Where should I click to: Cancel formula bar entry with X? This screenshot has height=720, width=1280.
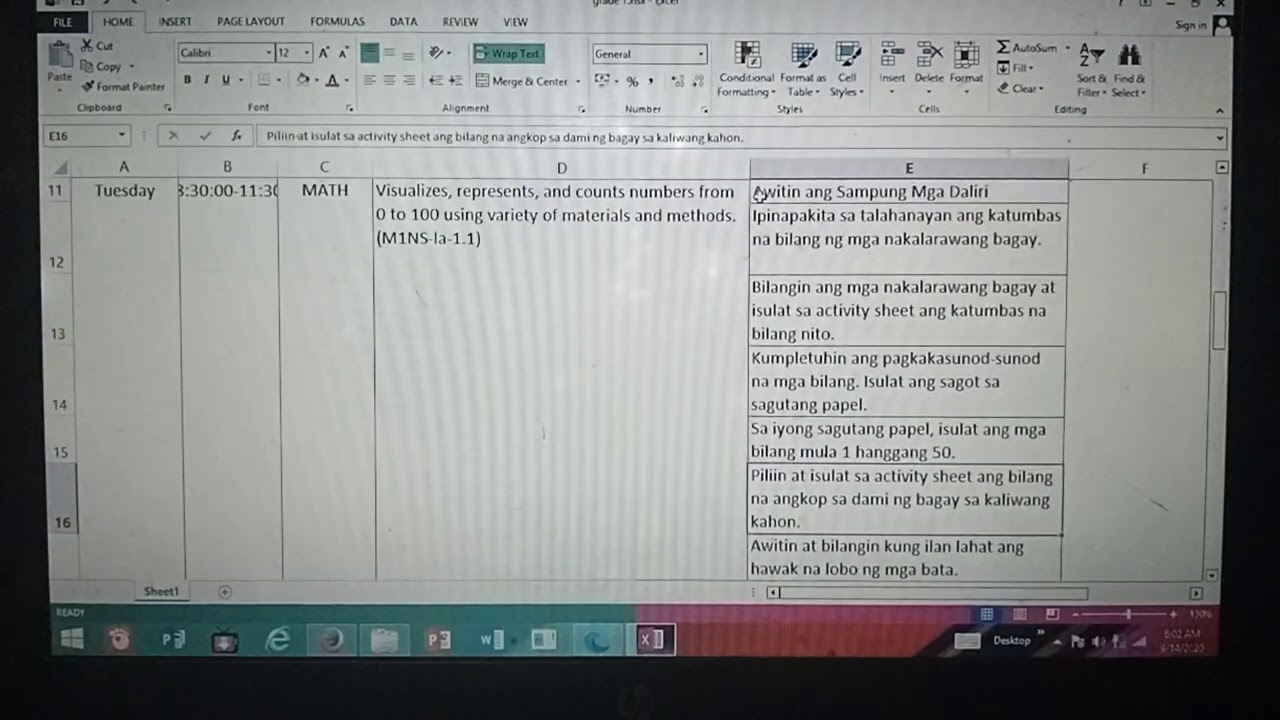click(173, 136)
